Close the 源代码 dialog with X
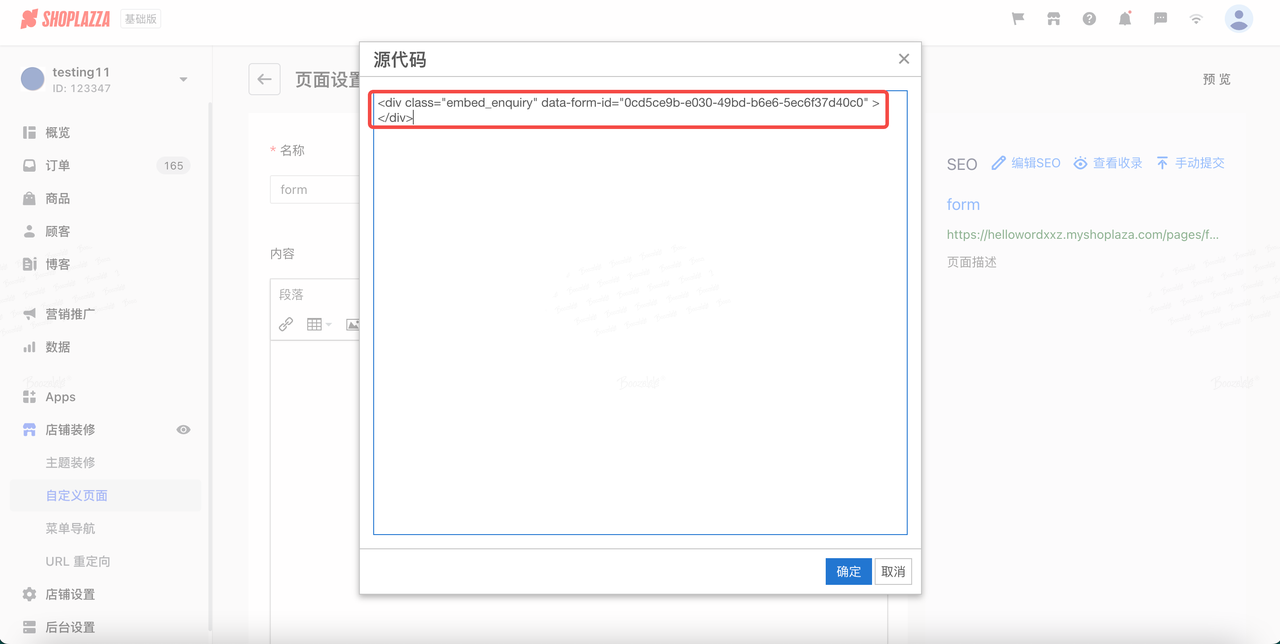 (x=904, y=59)
